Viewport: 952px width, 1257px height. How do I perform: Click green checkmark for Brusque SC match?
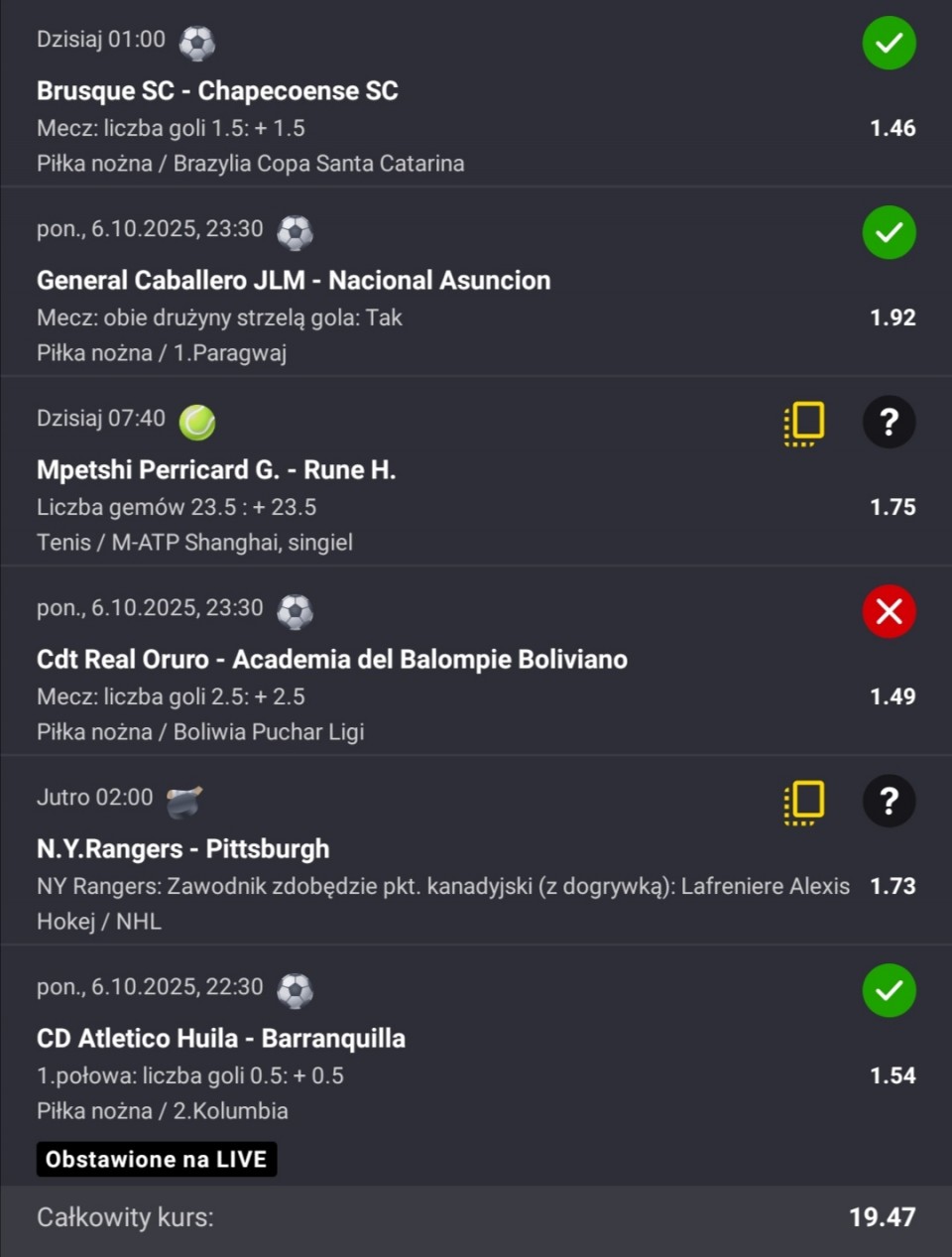point(889,44)
